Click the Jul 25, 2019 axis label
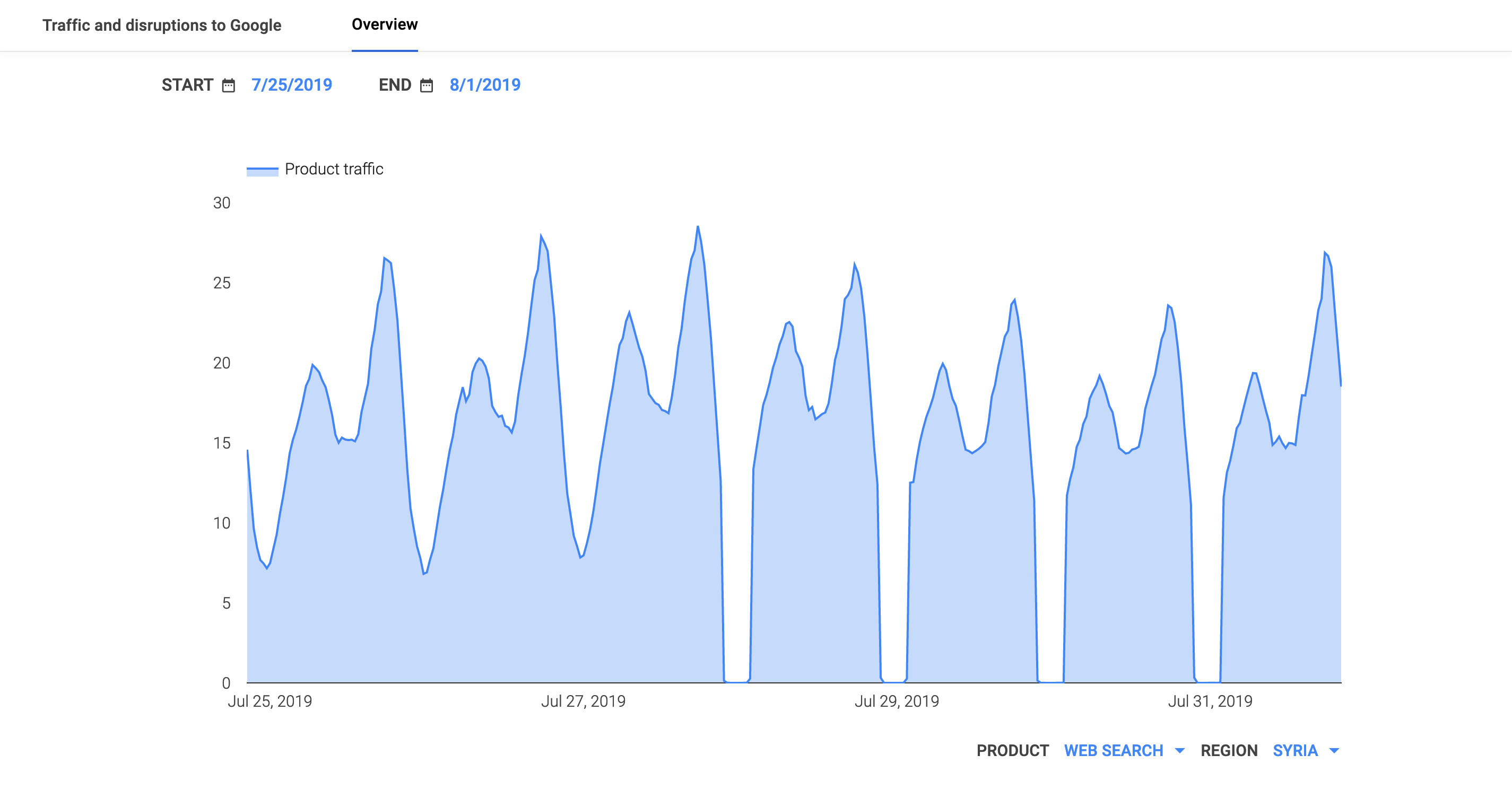Image resolution: width=1512 pixels, height=790 pixels. (270, 701)
